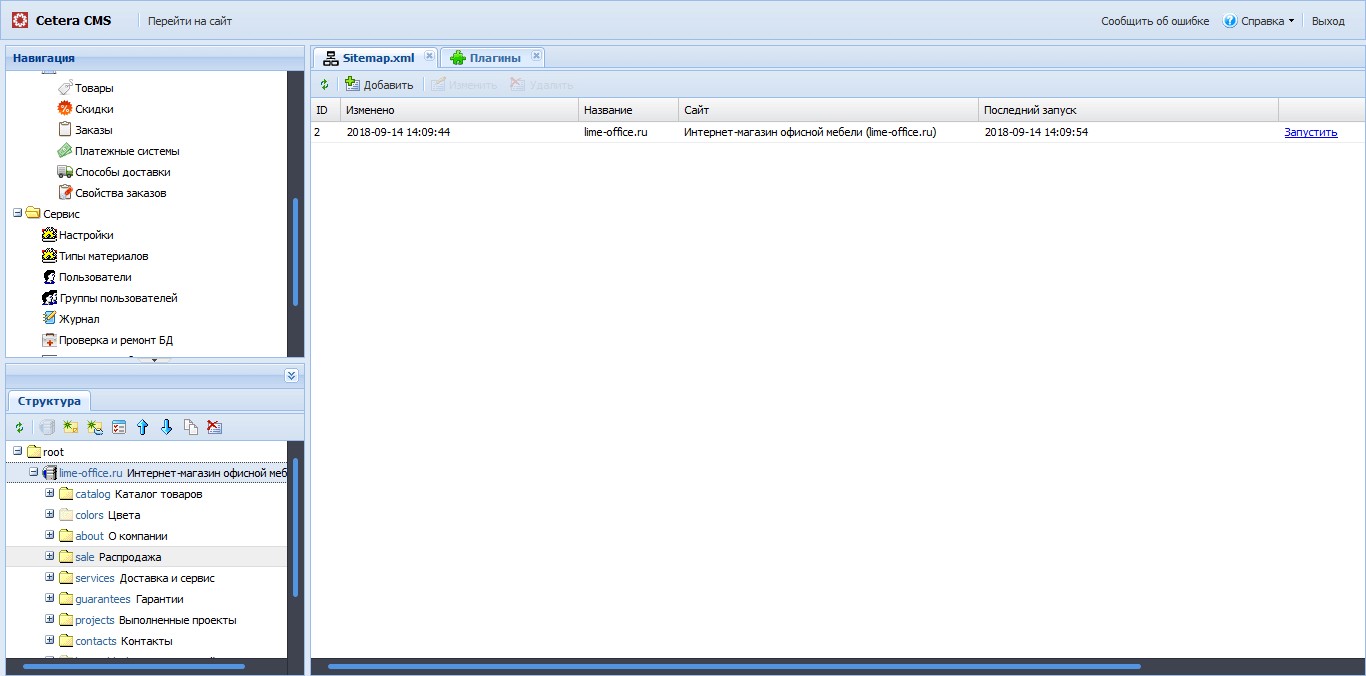This screenshot has height=676, width=1366.
Task: Click the Запустить link
Action: tap(1310, 131)
